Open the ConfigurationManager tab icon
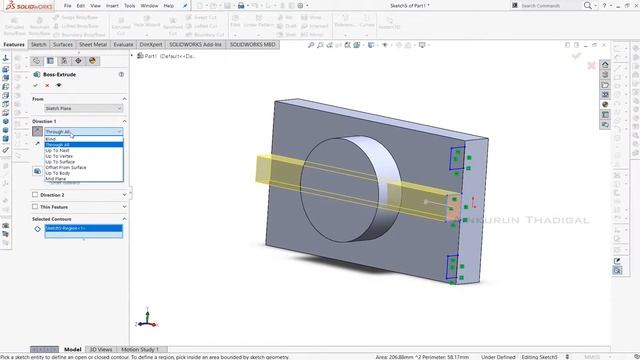Image resolution: width=640 pixels, height=360 pixels. (x=64, y=61)
